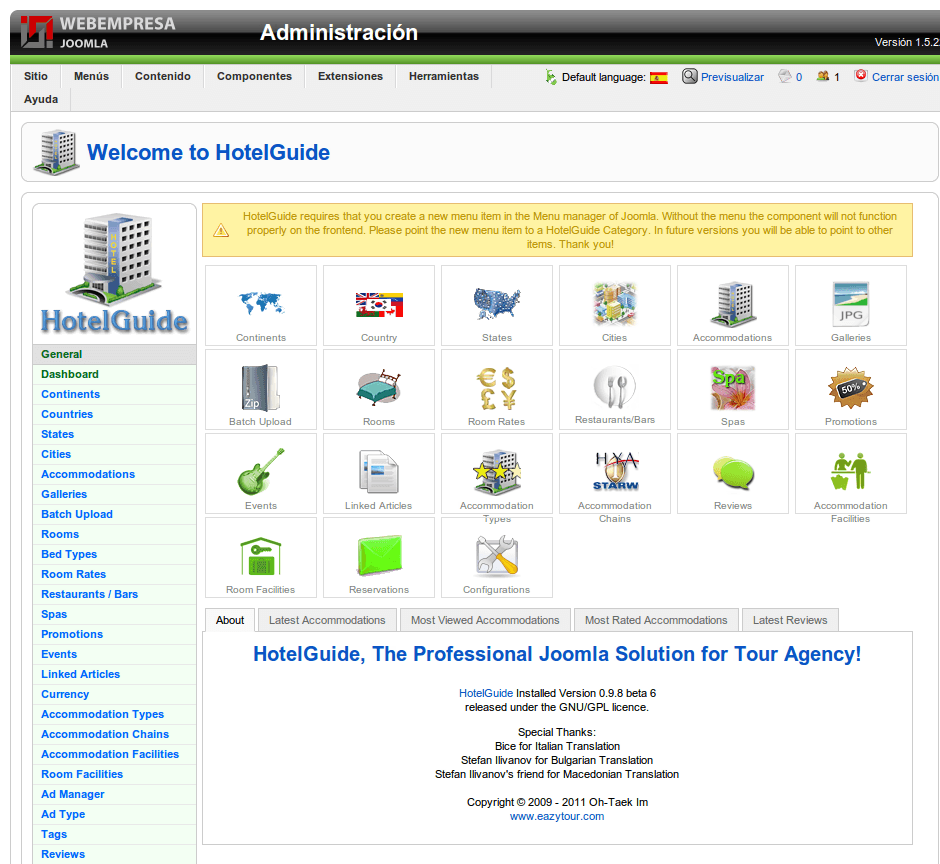940x864 pixels.
Task: Click the Welcome to HotelGuide heading
Action: click(x=208, y=152)
